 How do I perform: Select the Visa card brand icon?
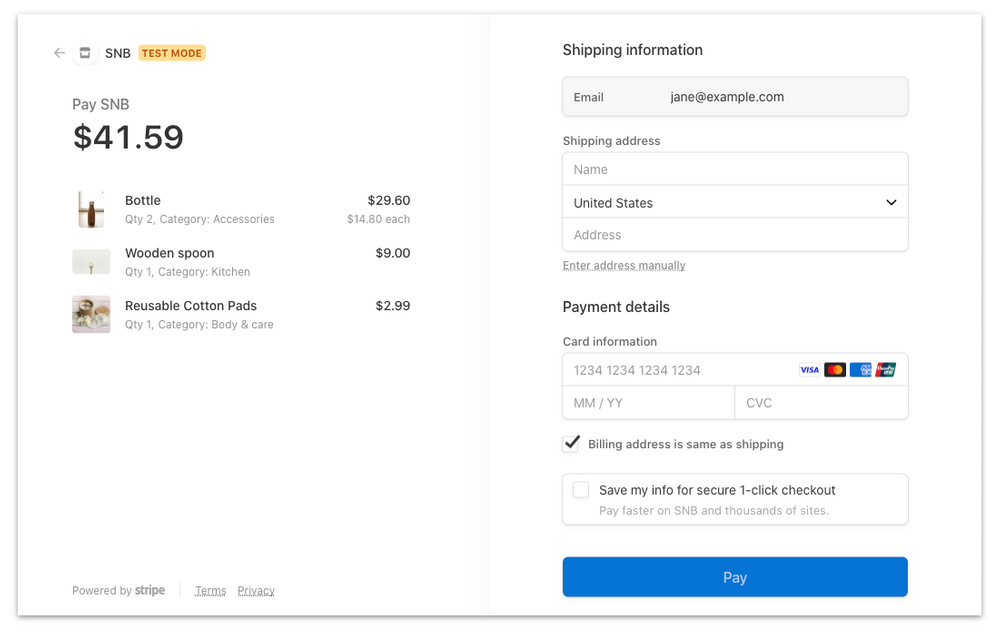[x=809, y=369]
